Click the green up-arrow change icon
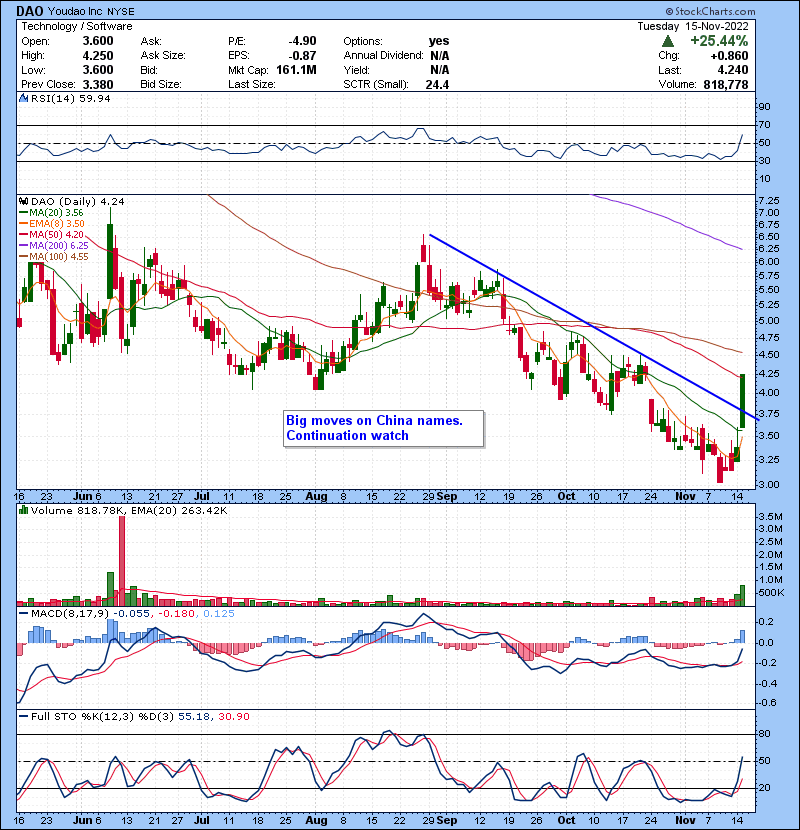Image resolution: width=800 pixels, height=830 pixels. [668, 41]
